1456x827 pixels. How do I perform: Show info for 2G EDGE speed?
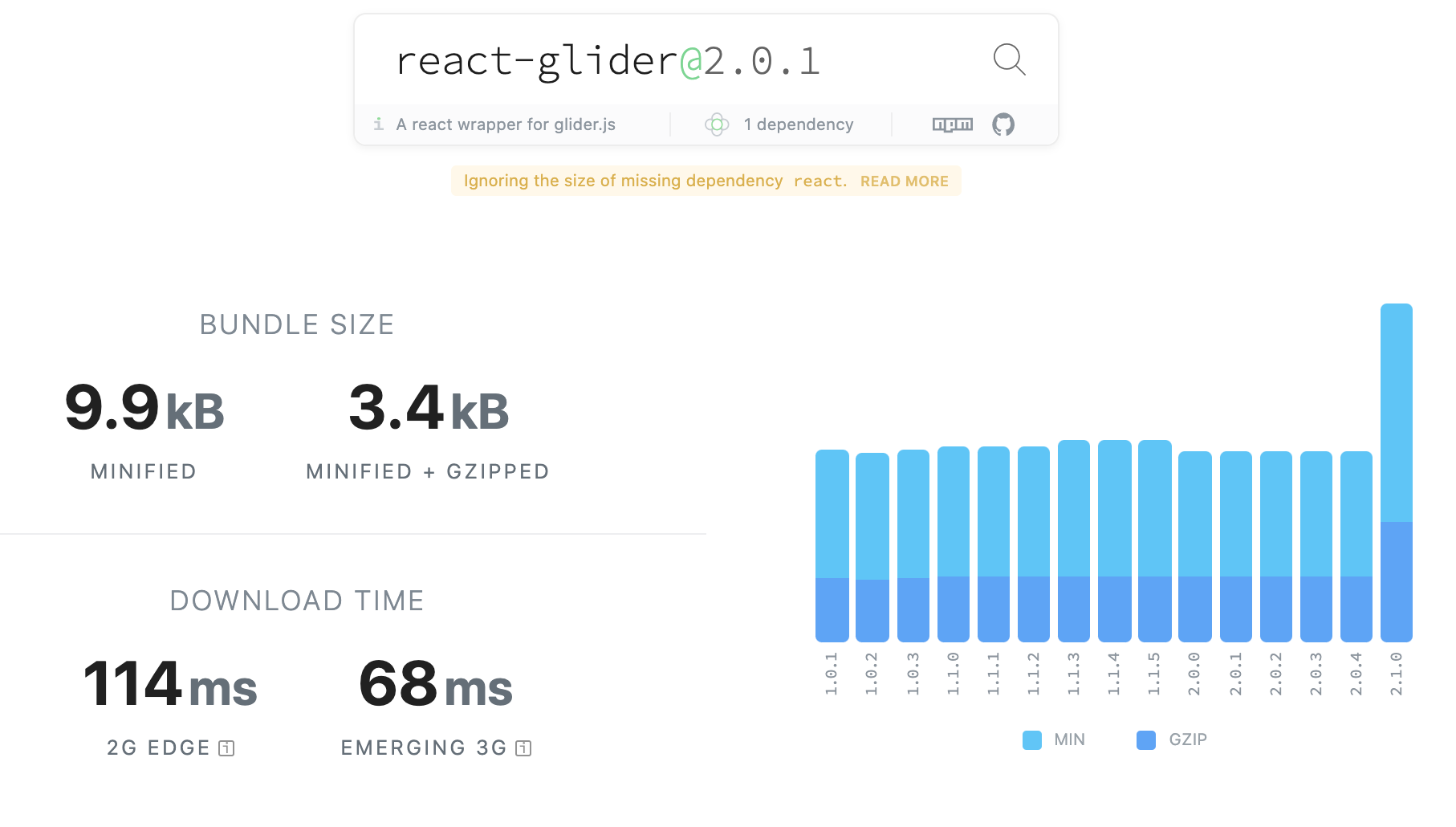pyautogui.click(x=227, y=748)
